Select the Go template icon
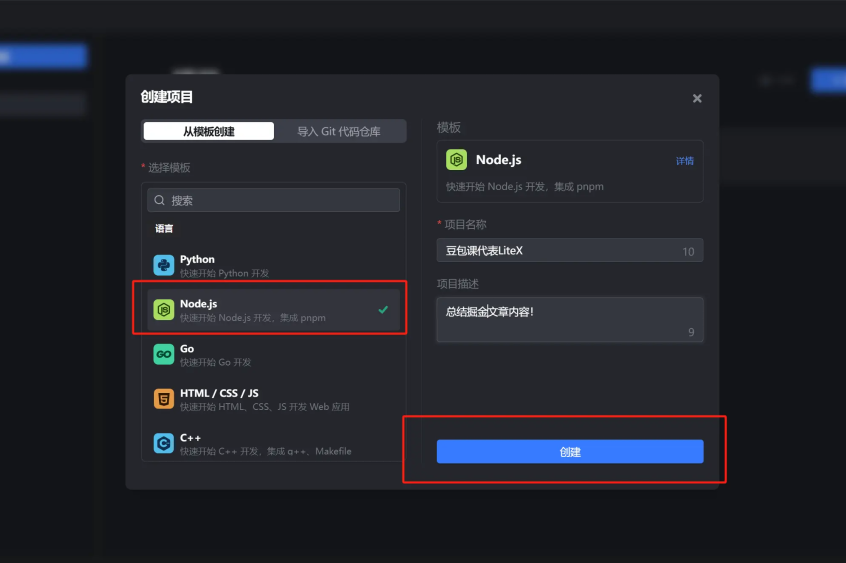The image size is (846, 563). [163, 355]
